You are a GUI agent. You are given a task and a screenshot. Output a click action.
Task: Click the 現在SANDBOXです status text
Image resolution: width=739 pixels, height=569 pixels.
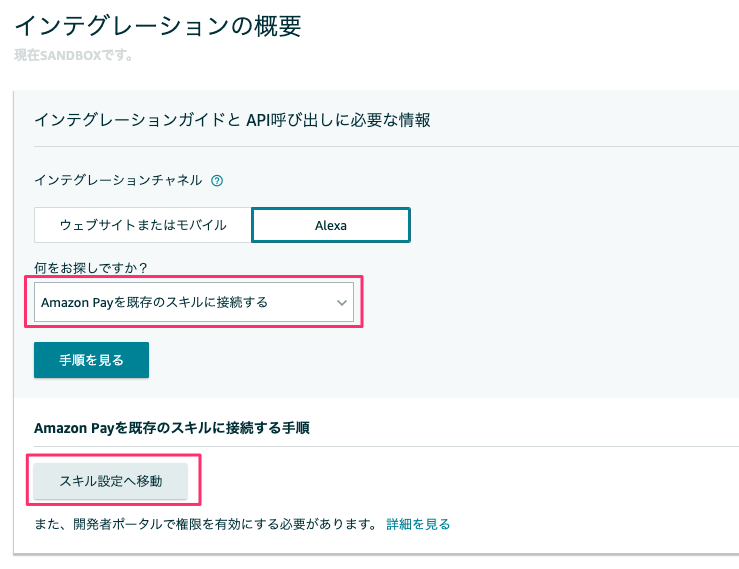[x=74, y=55]
